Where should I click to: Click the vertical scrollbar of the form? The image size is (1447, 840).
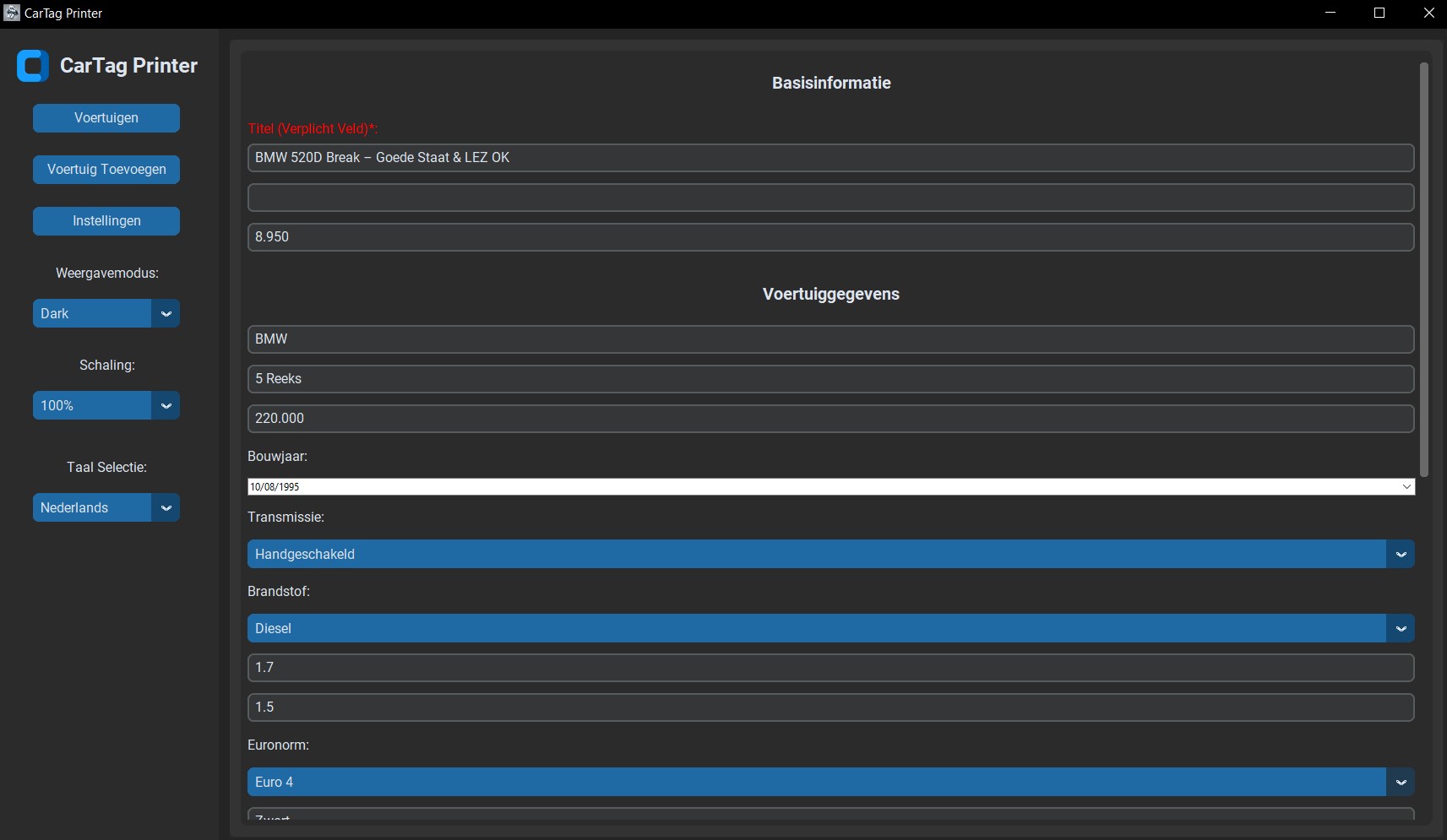tap(1424, 270)
